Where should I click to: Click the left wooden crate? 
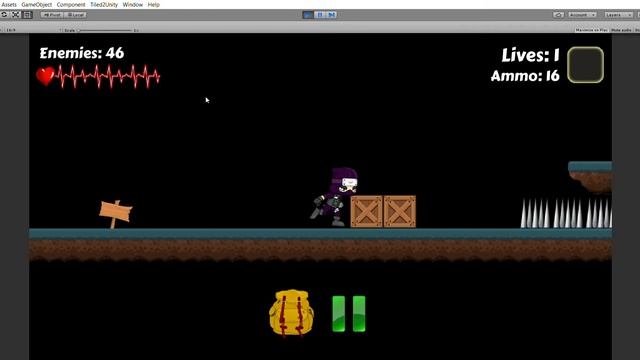(x=367, y=211)
